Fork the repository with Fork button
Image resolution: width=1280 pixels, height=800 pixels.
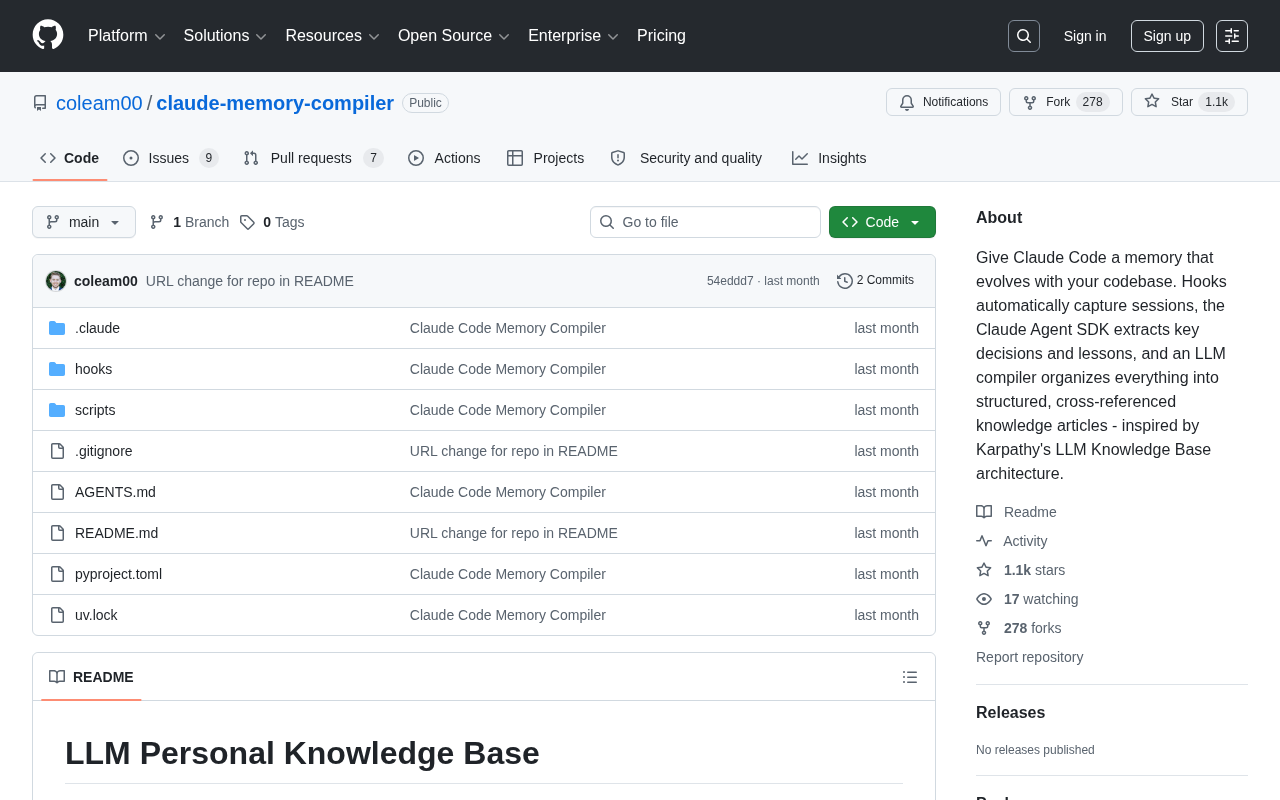pyautogui.click(x=1066, y=102)
